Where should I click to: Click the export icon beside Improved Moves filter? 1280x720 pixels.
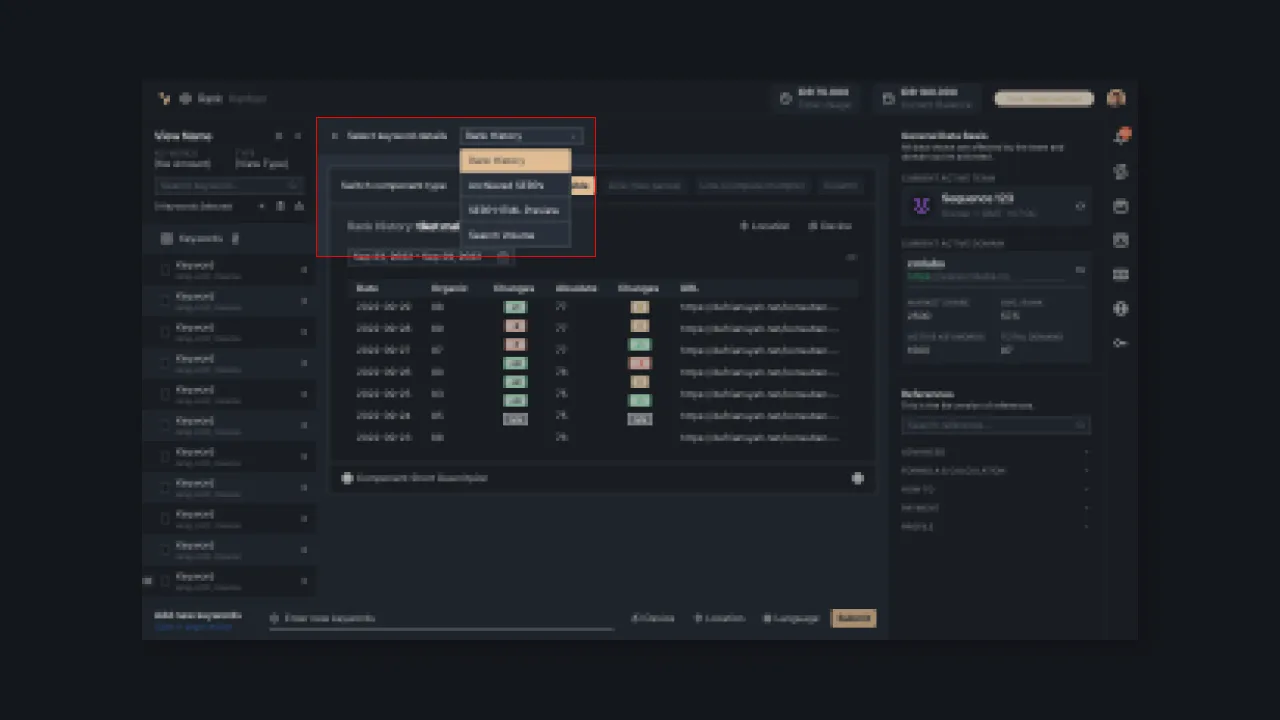(298, 206)
